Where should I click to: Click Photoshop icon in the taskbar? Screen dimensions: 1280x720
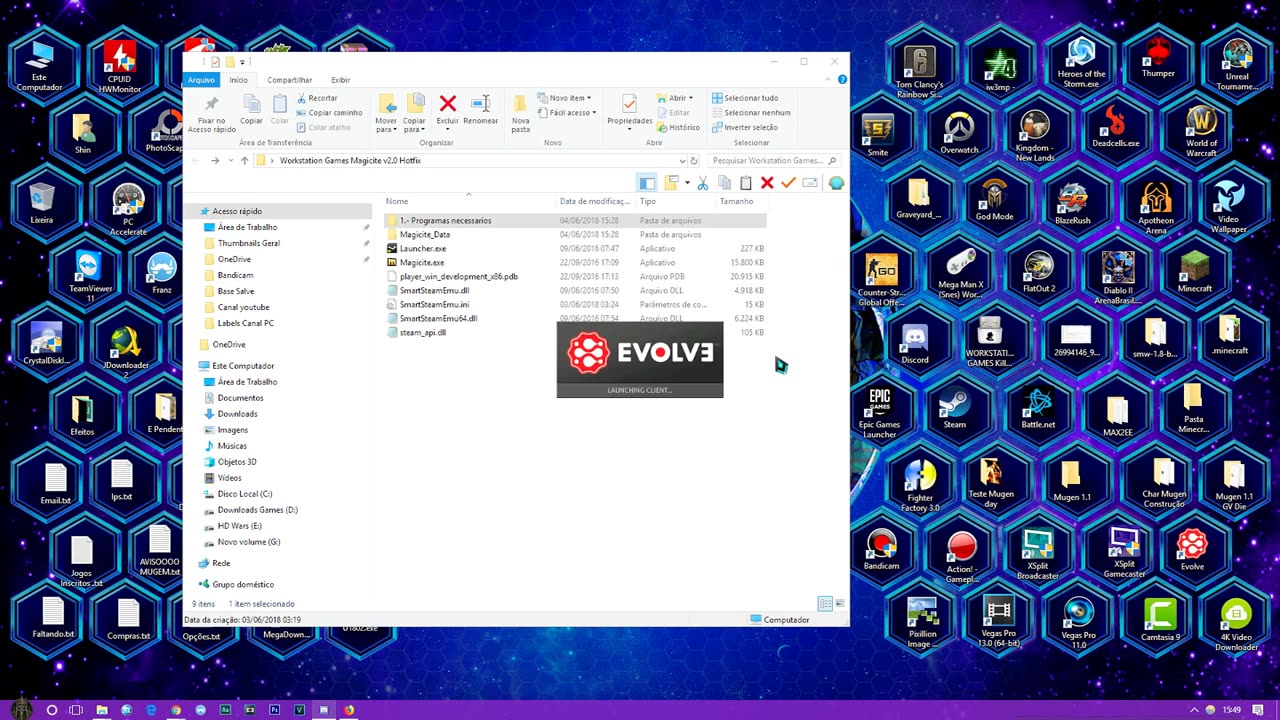[x=274, y=710]
